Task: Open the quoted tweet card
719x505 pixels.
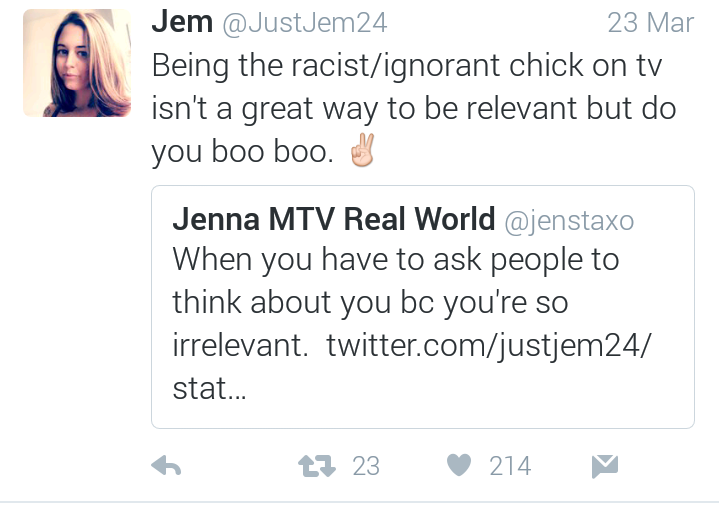Action: 423,307
